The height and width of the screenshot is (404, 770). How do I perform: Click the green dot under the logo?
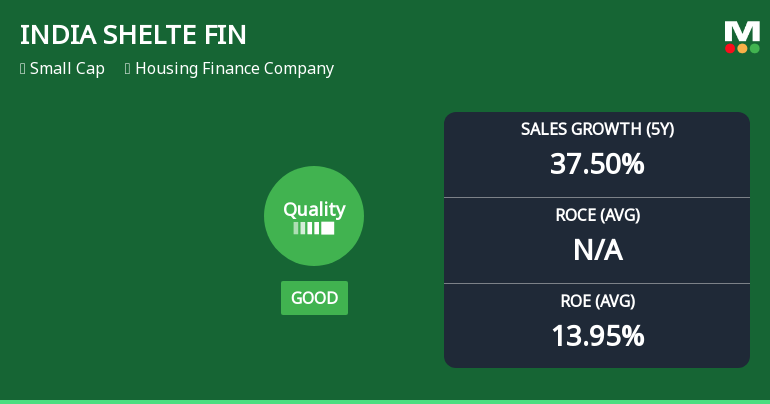coord(754,48)
